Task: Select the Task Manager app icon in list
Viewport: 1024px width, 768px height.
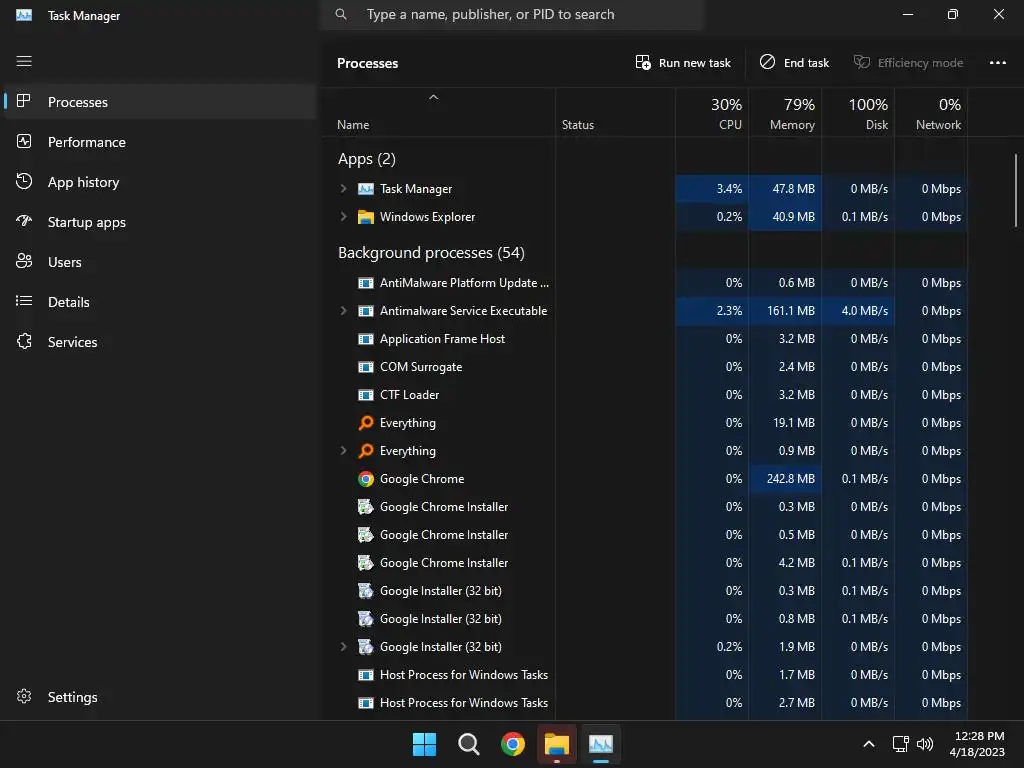Action: (366, 189)
